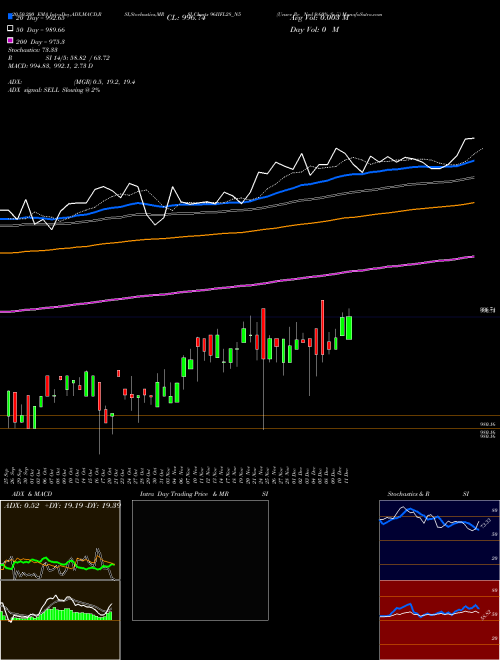The image size is (500, 660).
Task: Click the last green candlestick on chart
Action: [x=349, y=327]
